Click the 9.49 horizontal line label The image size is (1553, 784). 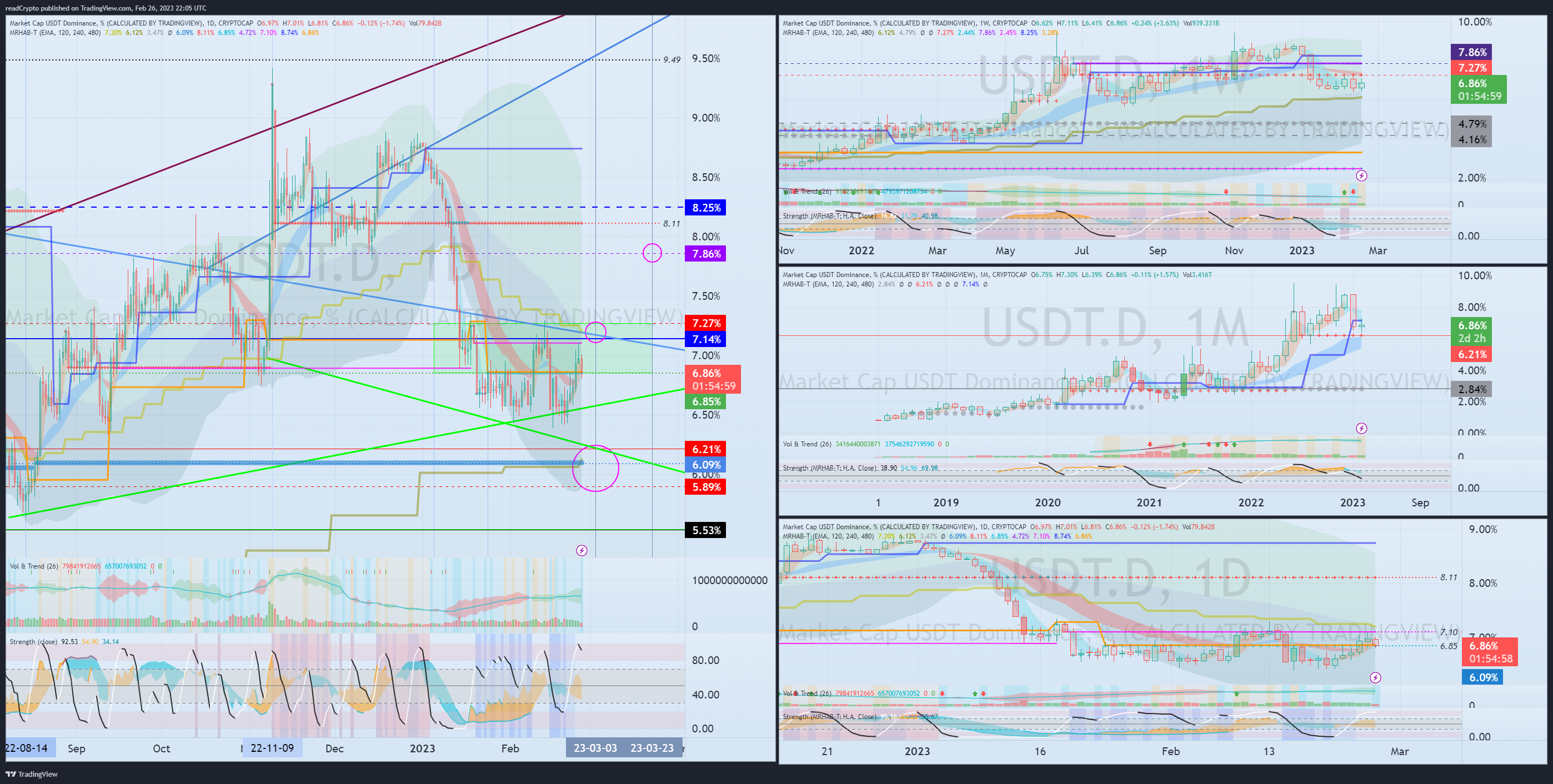672,59
